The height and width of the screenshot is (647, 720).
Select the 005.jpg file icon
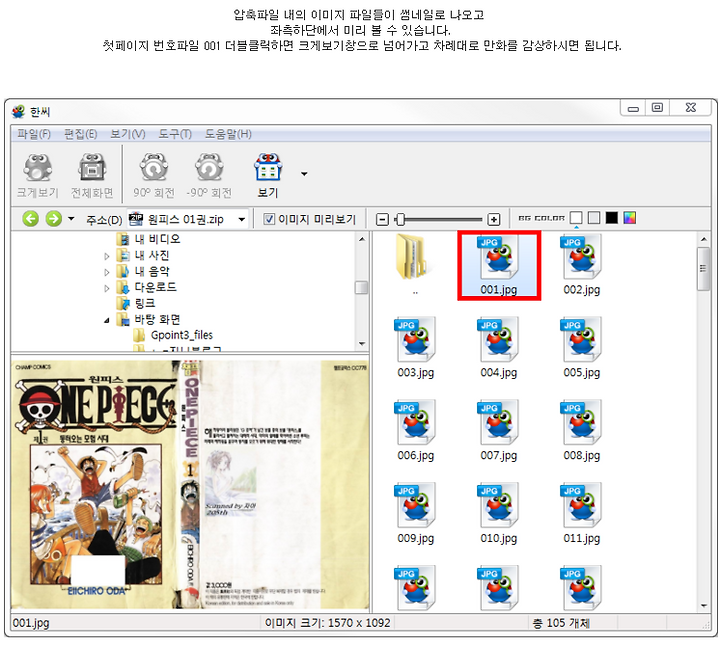point(582,340)
